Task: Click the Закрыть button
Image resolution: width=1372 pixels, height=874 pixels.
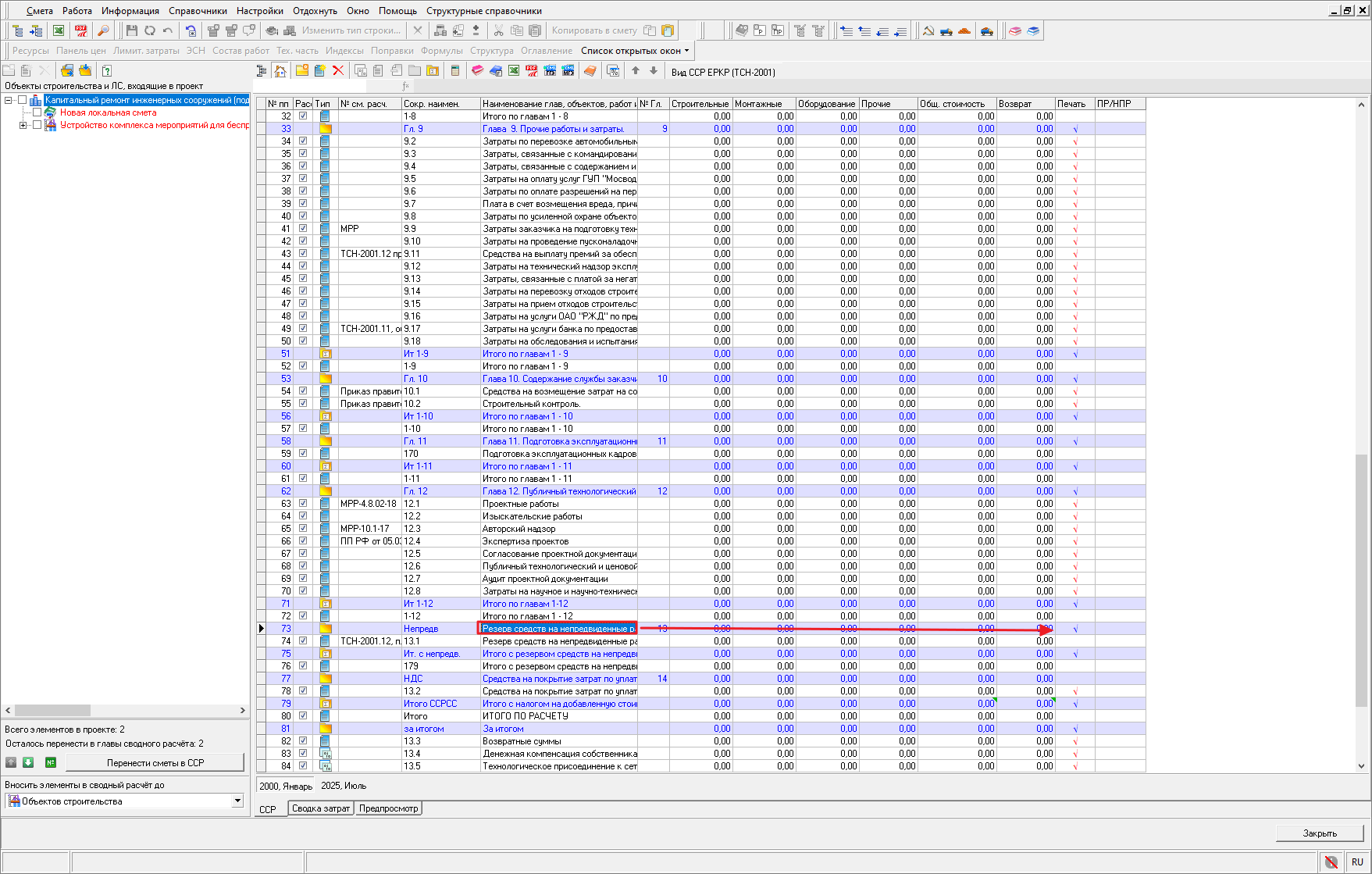Action: click(1319, 833)
